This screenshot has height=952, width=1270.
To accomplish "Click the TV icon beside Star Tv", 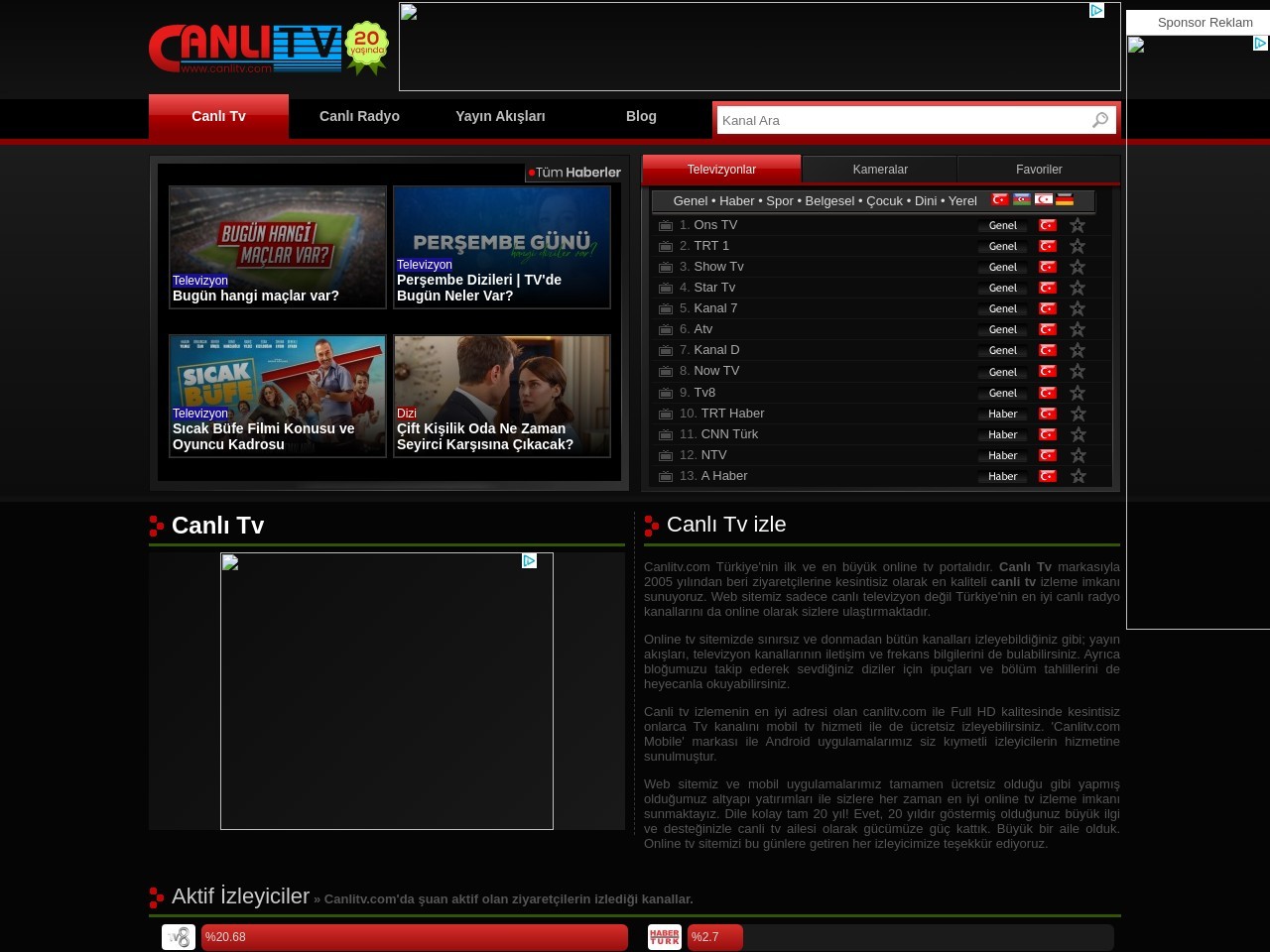I will pyautogui.click(x=666, y=289).
